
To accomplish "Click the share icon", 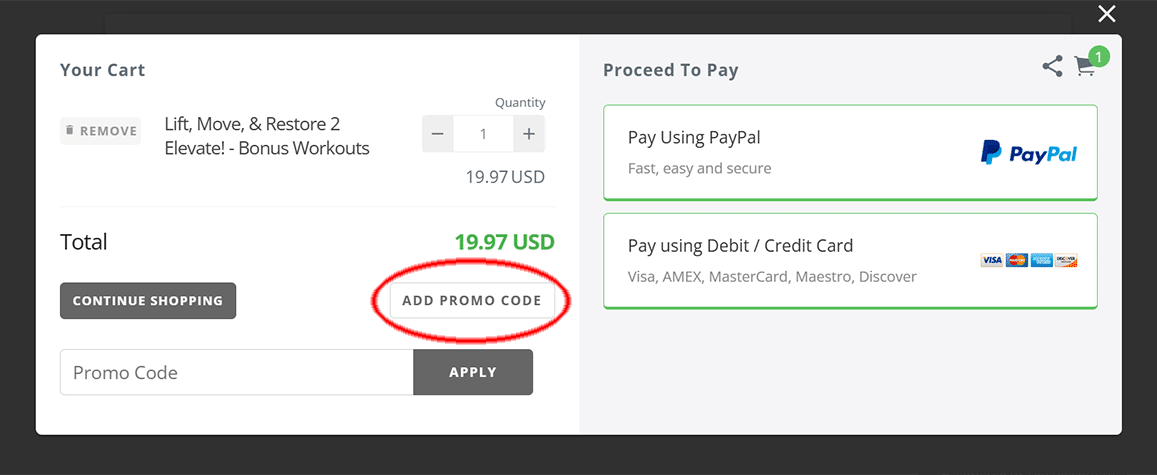I will (x=1052, y=66).
